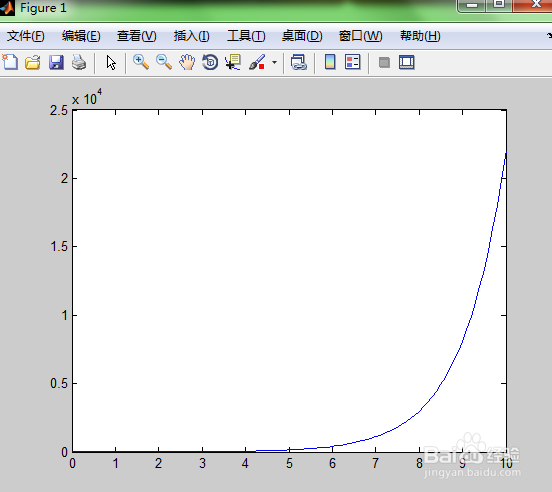
Task: Print the figure using printer icon
Action: [x=79, y=62]
